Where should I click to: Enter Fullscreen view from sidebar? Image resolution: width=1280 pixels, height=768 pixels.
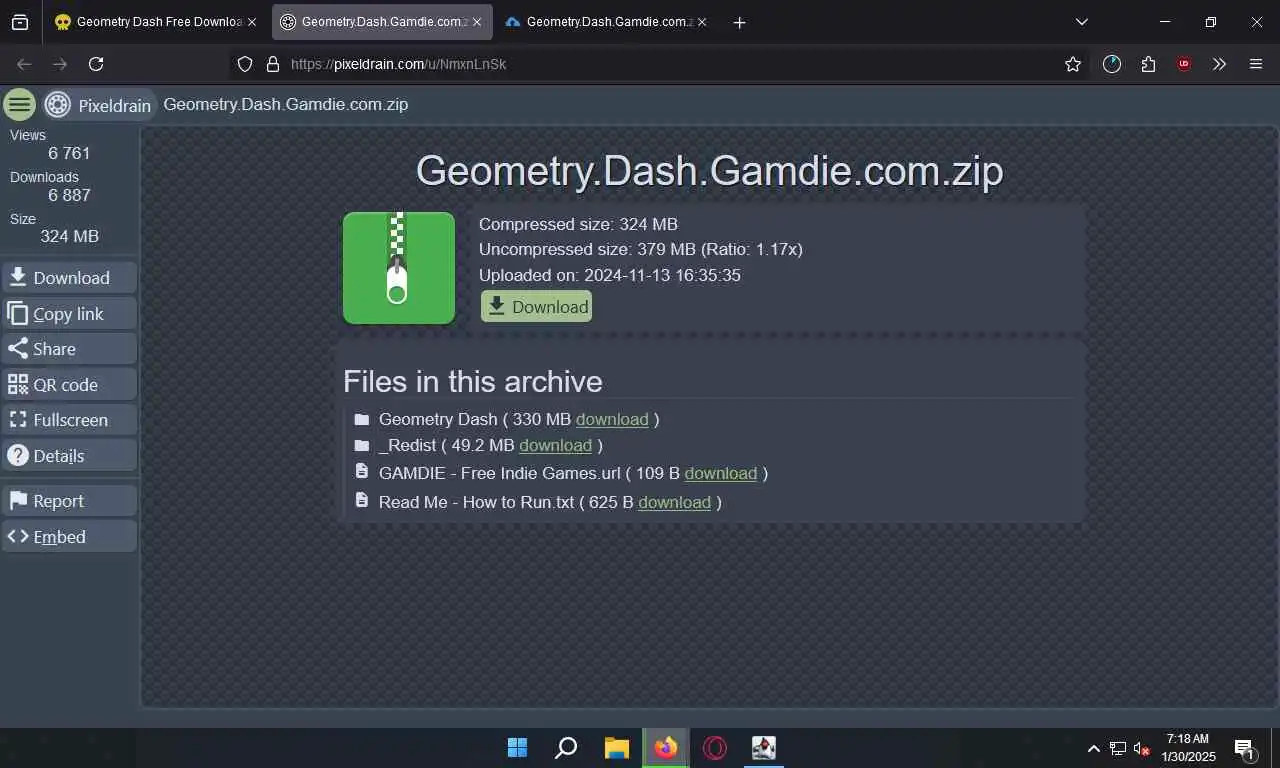[x=69, y=420]
